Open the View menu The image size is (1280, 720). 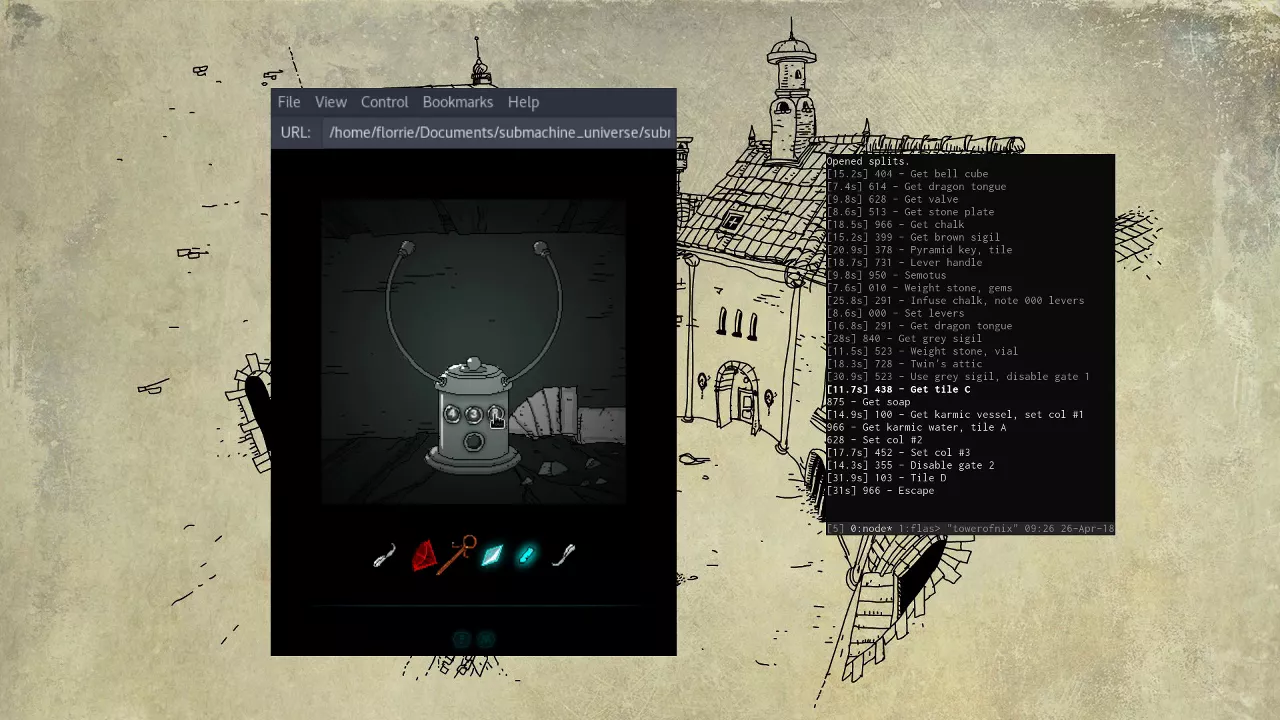coord(331,102)
